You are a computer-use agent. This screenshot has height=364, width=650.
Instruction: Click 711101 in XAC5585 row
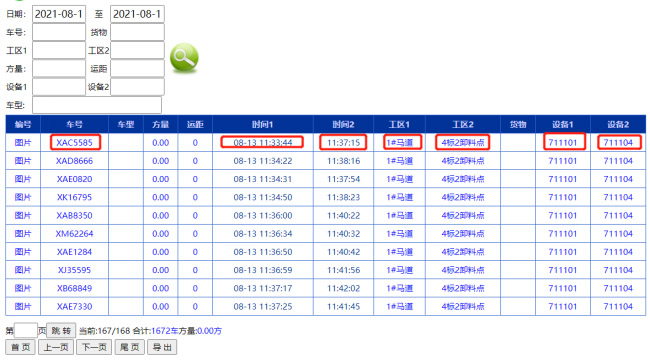(x=563, y=143)
